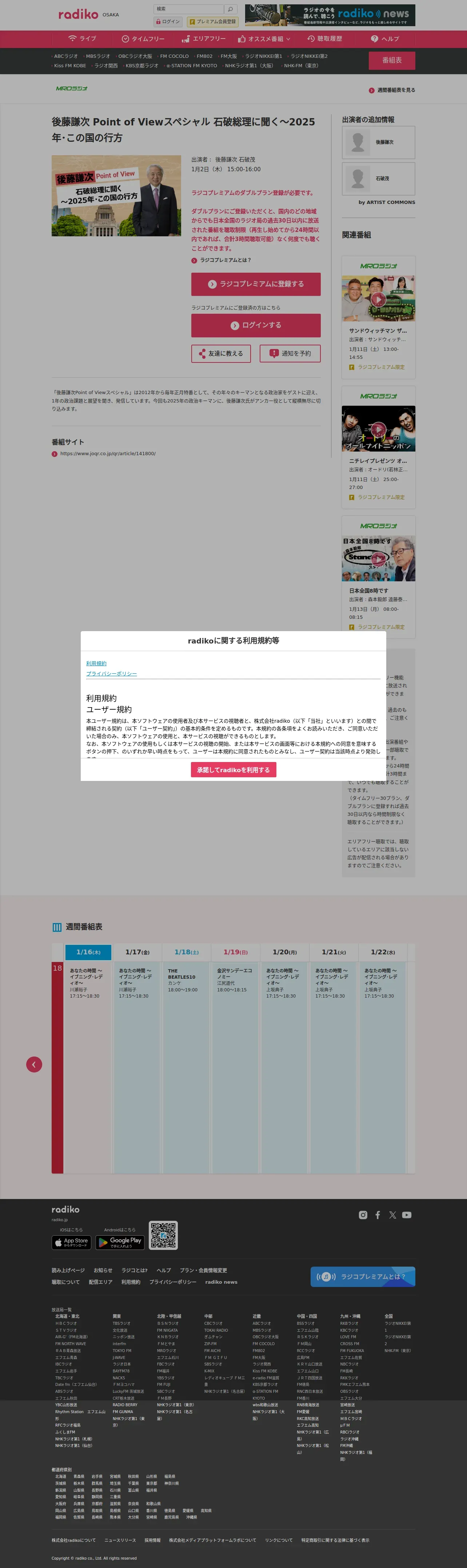
Task: Click the 利用規約 link in dialog
Action: 96,663
